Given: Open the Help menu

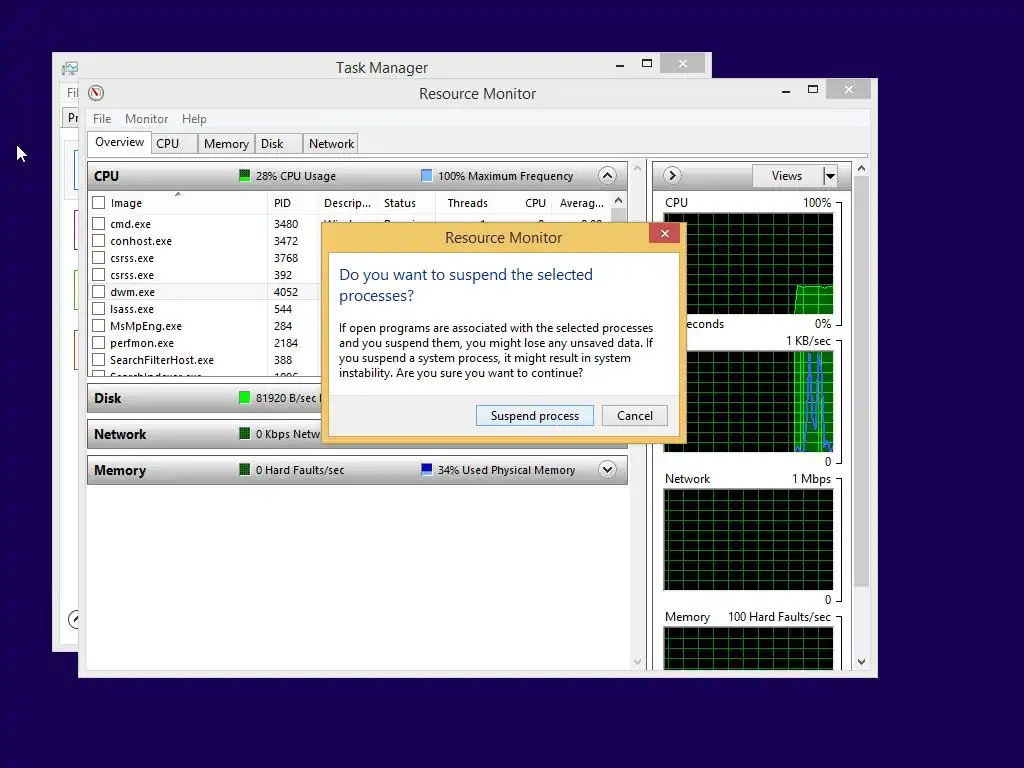Looking at the screenshot, I should pyautogui.click(x=194, y=119).
